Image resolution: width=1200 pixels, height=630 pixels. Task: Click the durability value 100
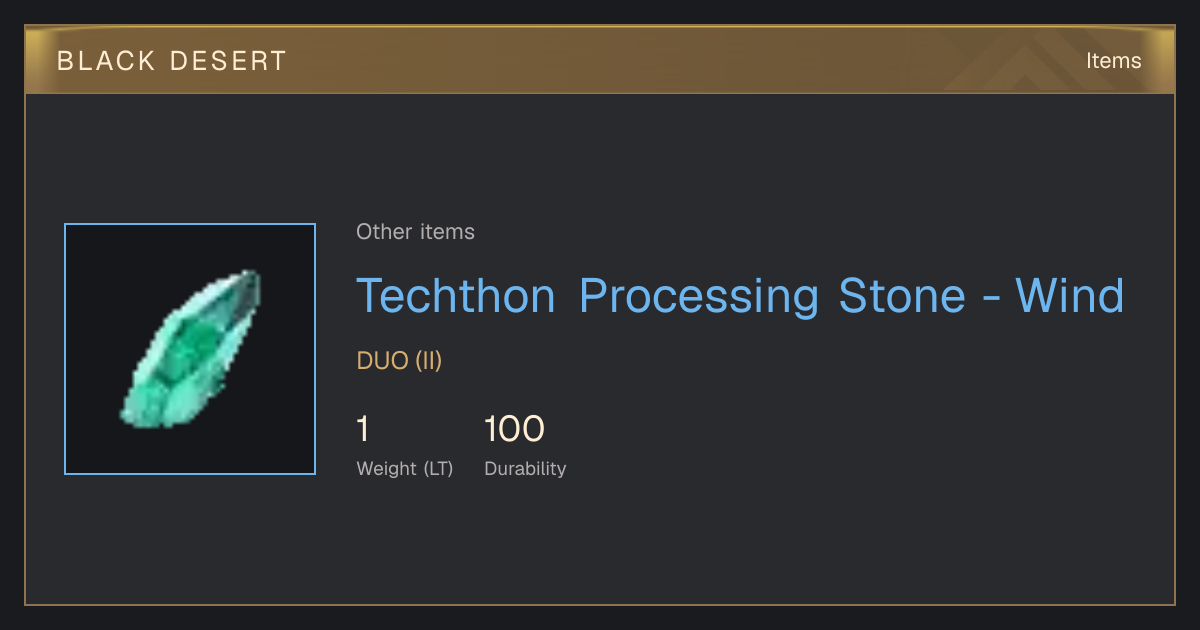click(x=514, y=430)
